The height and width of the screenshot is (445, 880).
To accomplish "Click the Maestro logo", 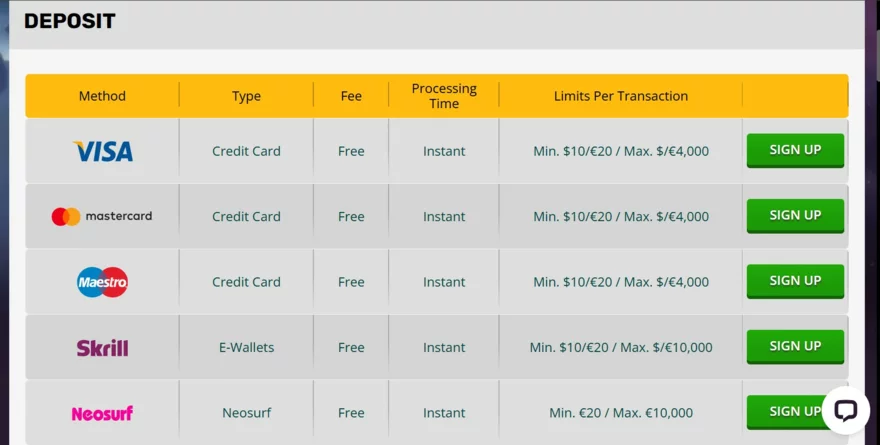I will [102, 282].
